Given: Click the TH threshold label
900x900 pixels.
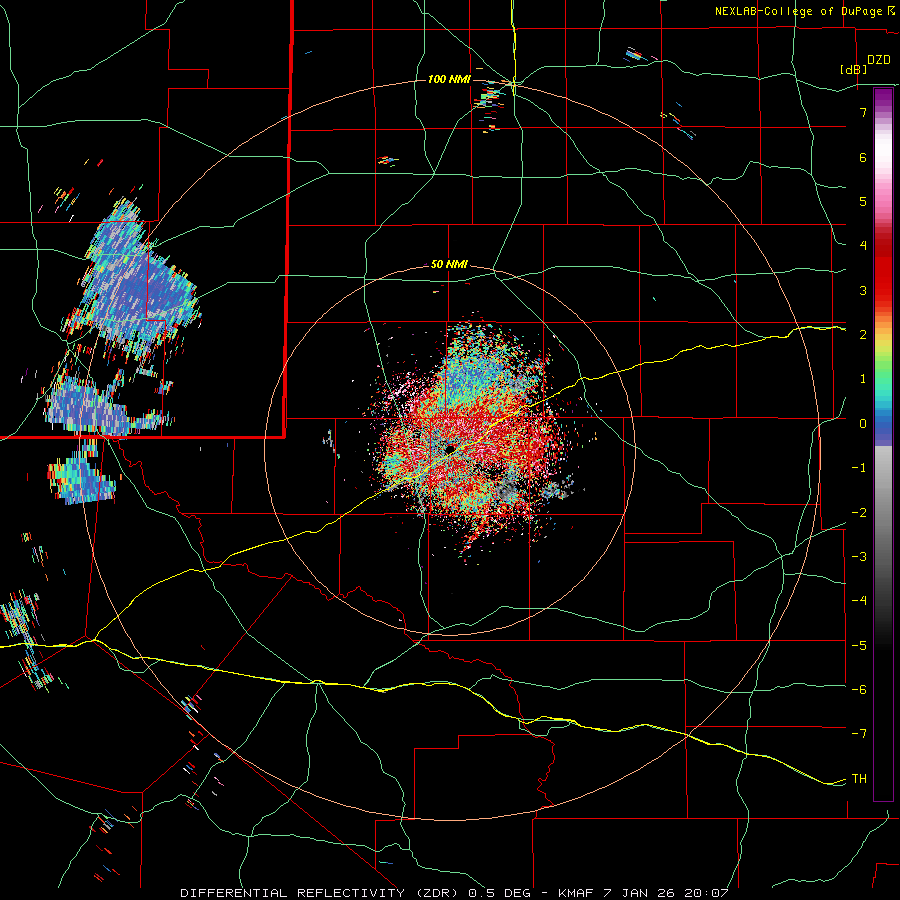Looking at the screenshot, I should (859, 779).
